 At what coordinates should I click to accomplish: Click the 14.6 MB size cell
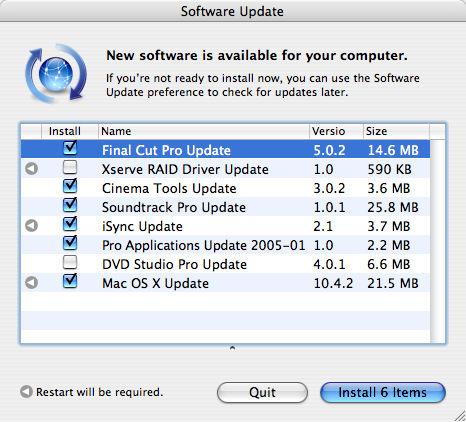pyautogui.click(x=393, y=150)
